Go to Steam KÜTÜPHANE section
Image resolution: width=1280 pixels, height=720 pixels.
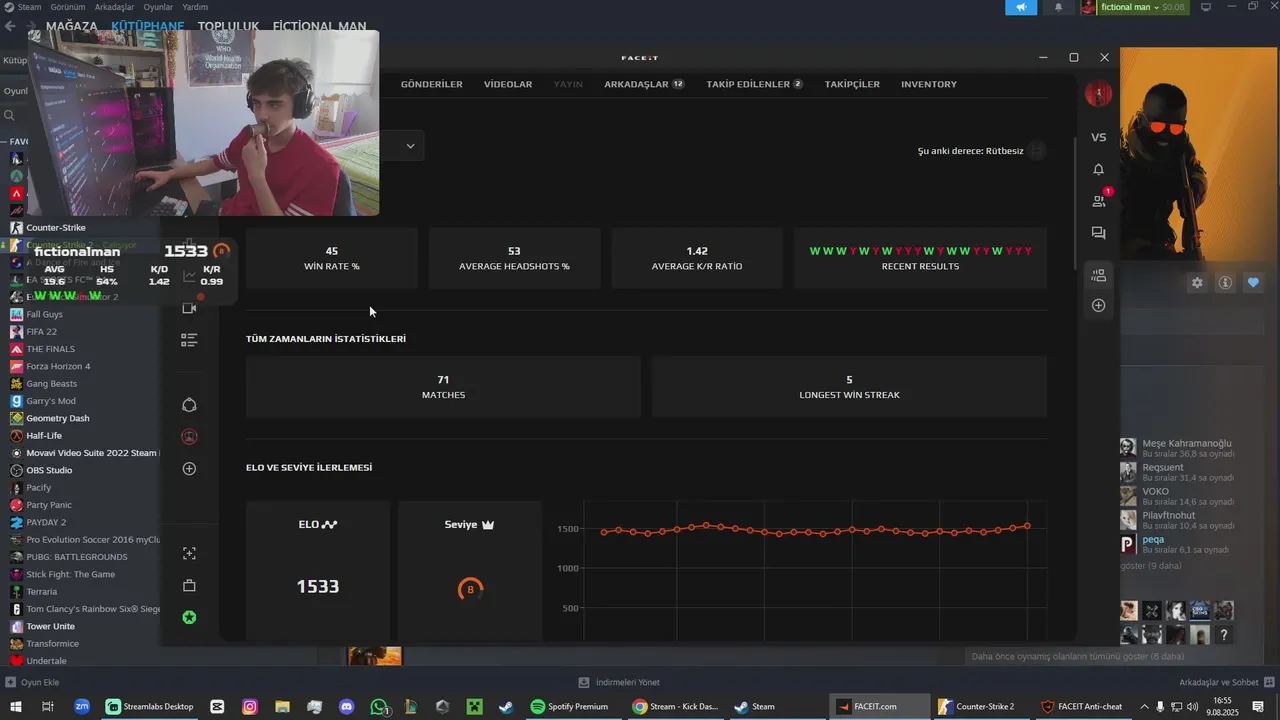[148, 26]
